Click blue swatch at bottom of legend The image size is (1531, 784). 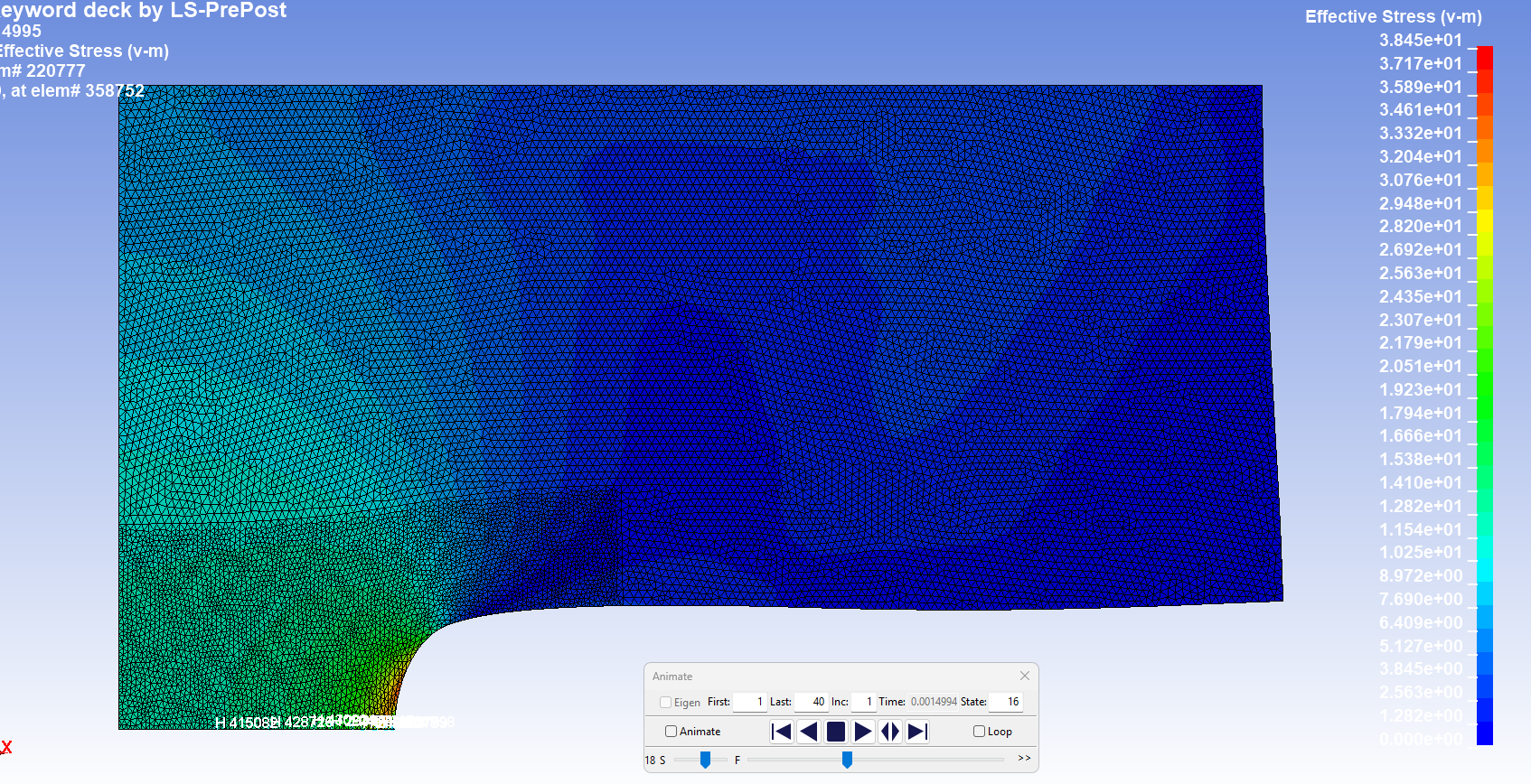[1484, 733]
